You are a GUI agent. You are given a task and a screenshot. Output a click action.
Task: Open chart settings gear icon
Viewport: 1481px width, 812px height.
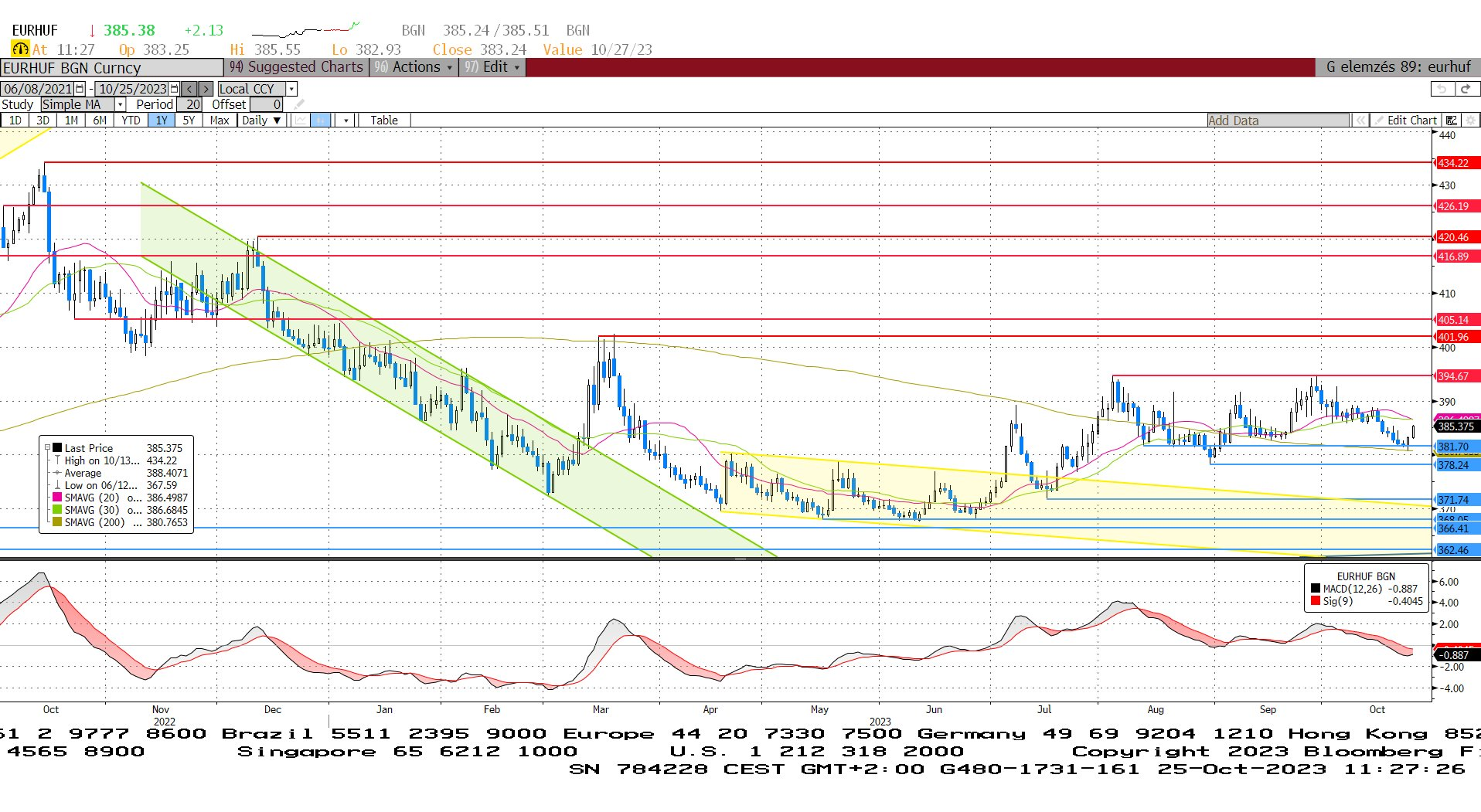pos(1470,120)
